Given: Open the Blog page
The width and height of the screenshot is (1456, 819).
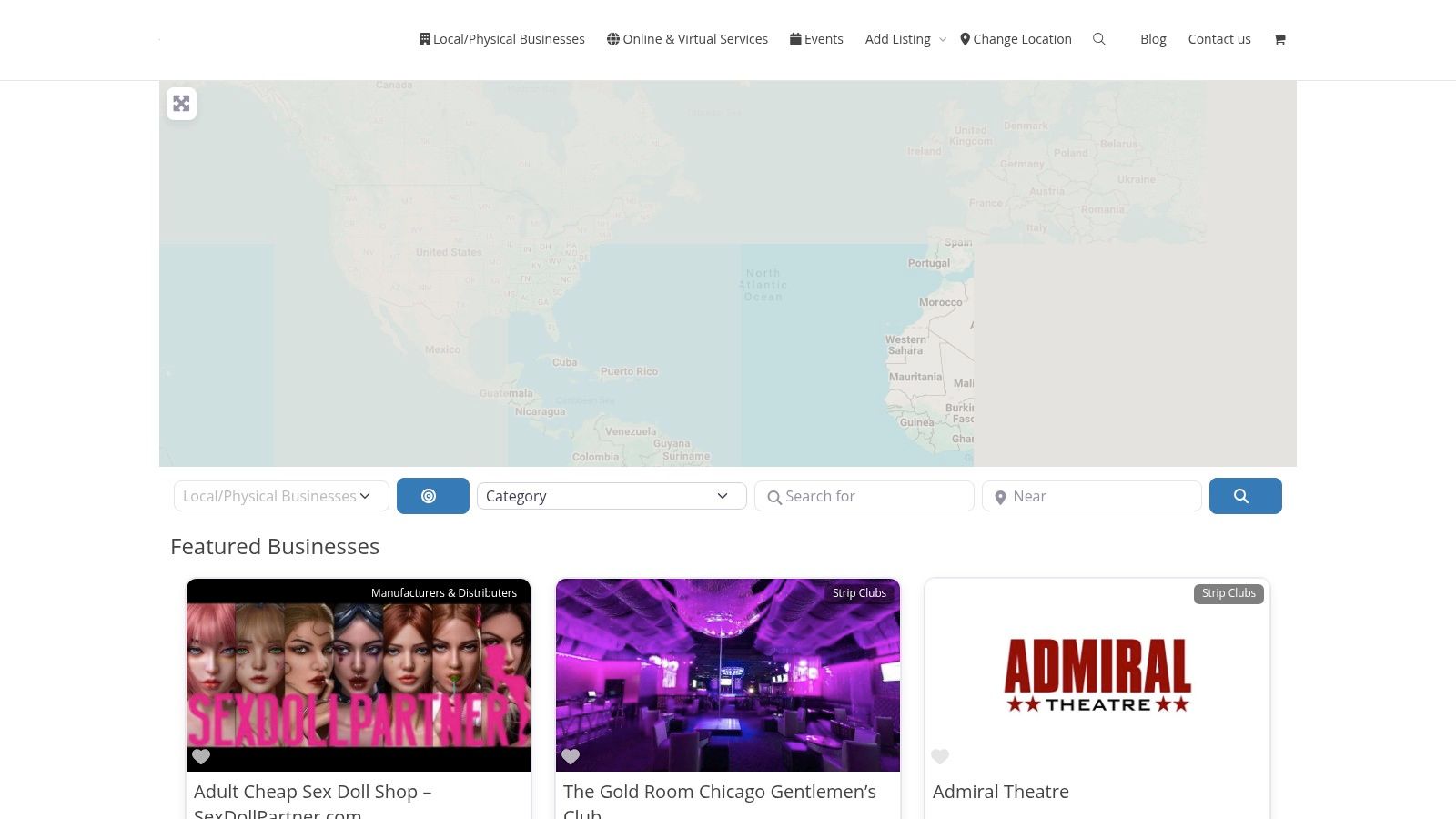Looking at the screenshot, I should click(1153, 39).
